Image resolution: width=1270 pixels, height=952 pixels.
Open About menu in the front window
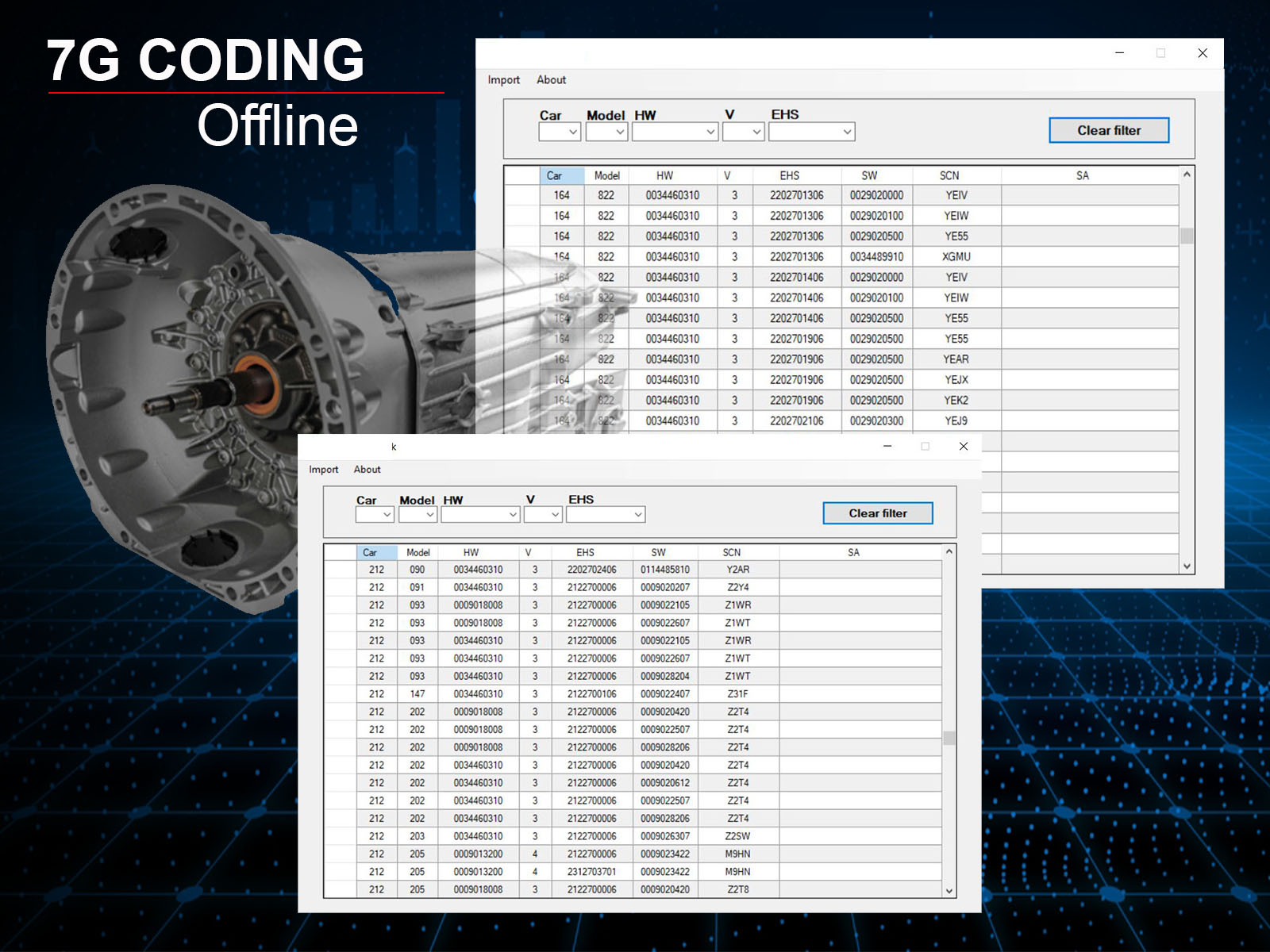pyautogui.click(x=367, y=470)
